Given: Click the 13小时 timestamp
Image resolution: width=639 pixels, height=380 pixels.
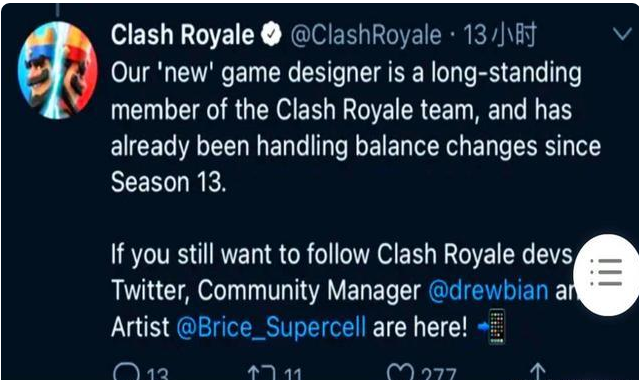Looking at the screenshot, I should pyautogui.click(x=500, y=34).
